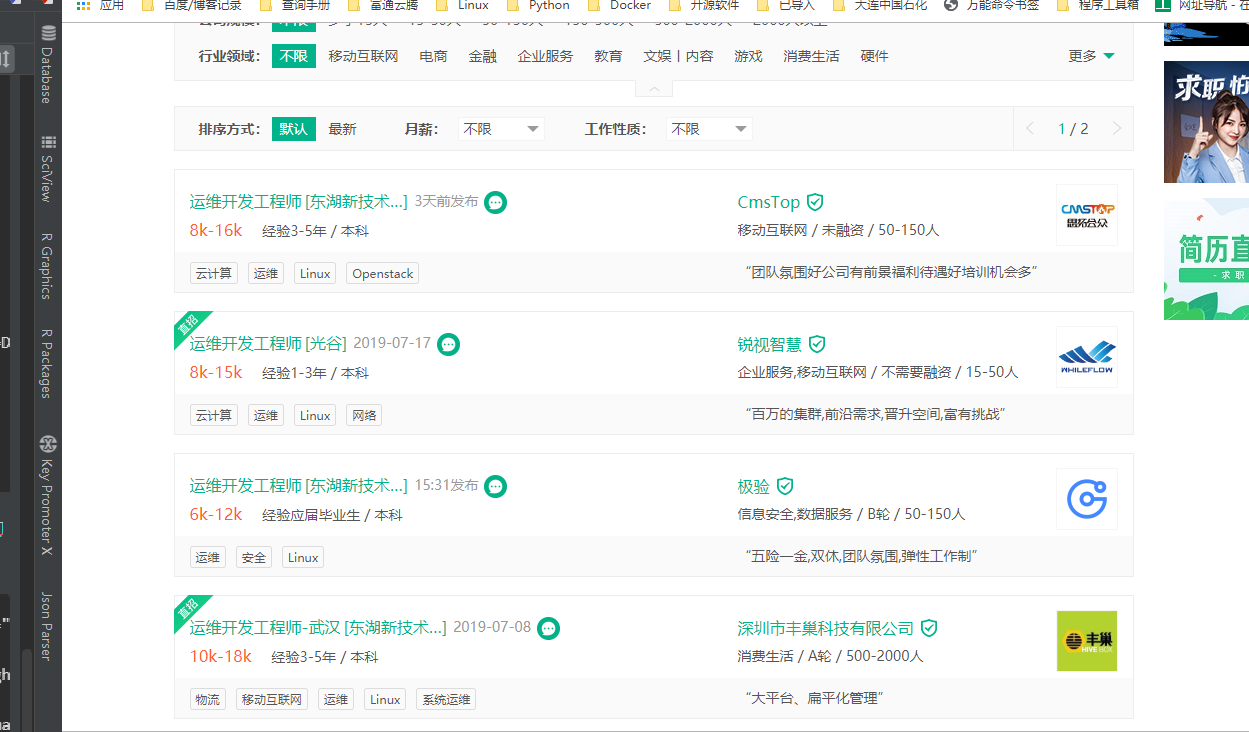Select 不限 in 行业领域 filter
This screenshot has height=732, width=1249.
click(x=294, y=56)
